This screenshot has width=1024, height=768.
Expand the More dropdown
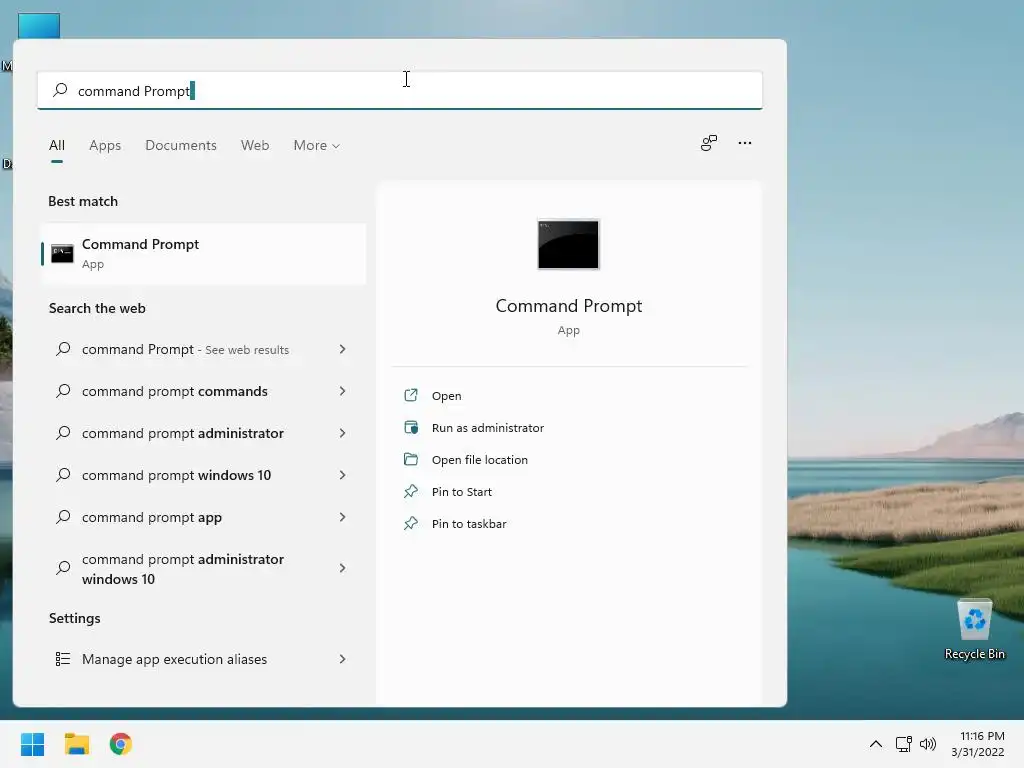pos(317,146)
